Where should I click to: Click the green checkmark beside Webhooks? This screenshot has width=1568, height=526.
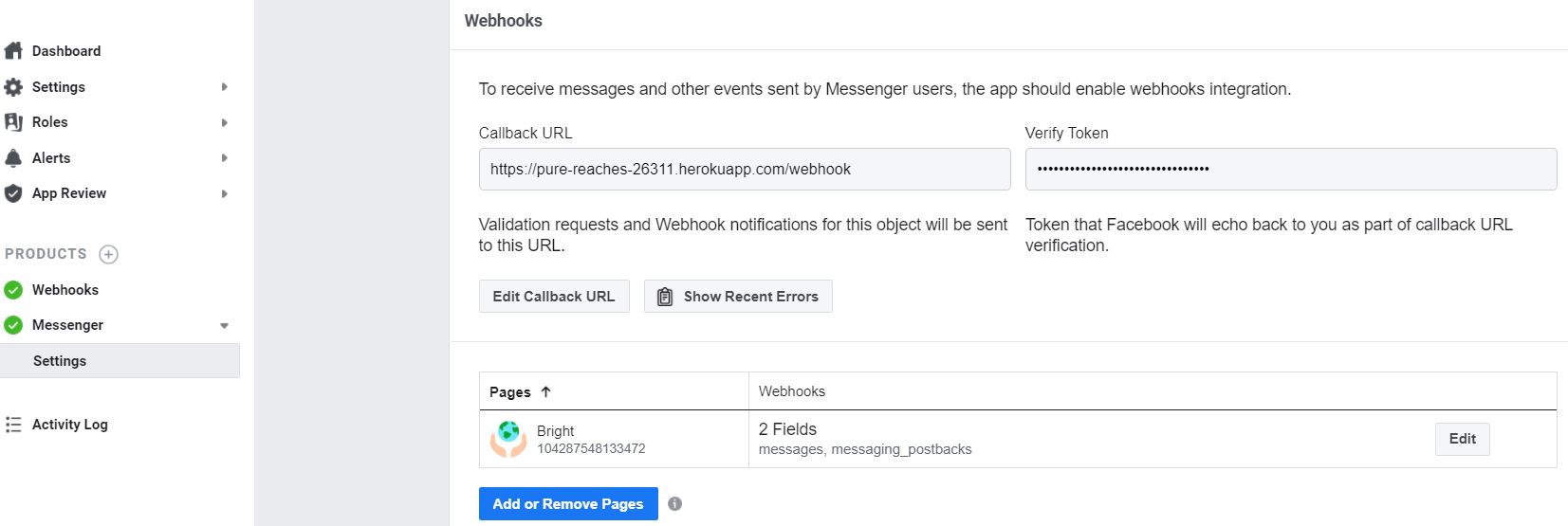13,290
